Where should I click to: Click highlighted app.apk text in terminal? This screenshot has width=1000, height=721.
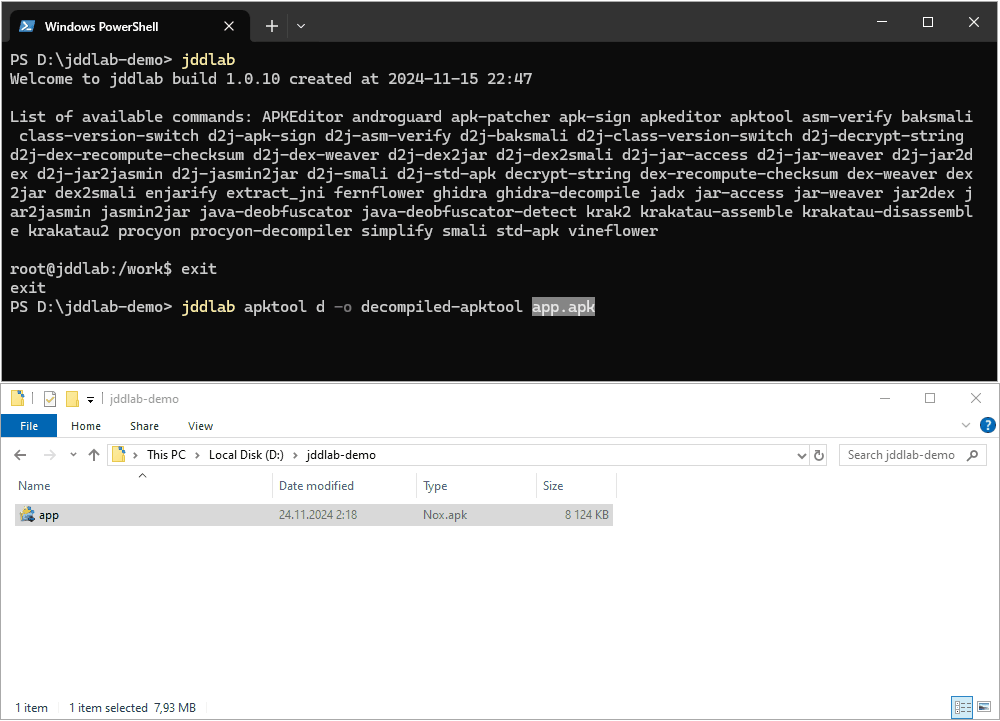pyautogui.click(x=563, y=307)
